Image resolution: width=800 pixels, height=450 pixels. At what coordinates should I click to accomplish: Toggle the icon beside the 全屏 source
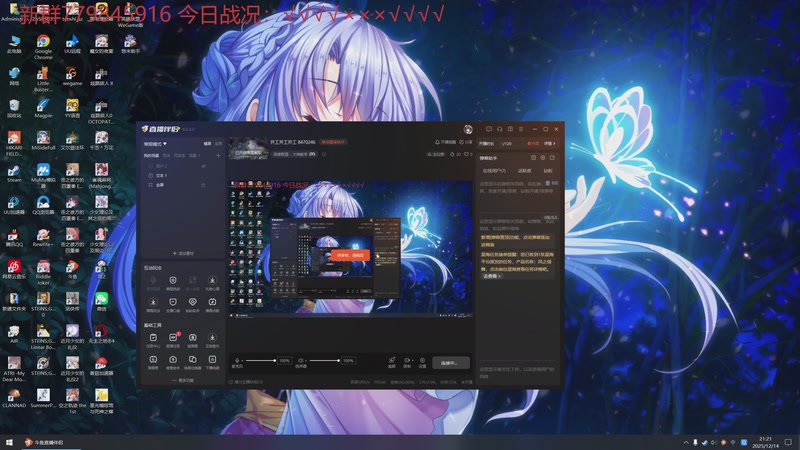pos(204,185)
